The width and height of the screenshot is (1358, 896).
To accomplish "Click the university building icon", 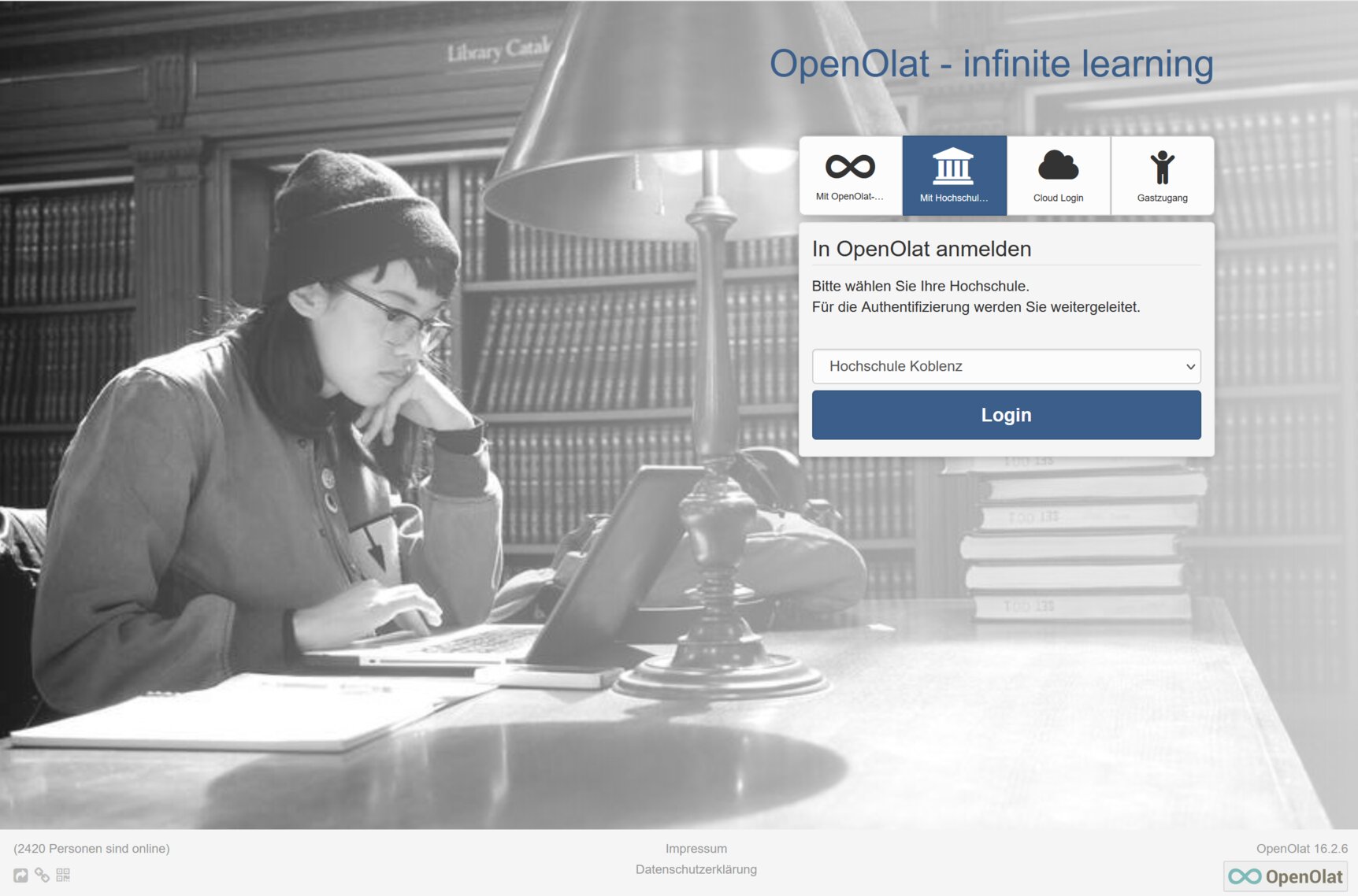I will 953,165.
